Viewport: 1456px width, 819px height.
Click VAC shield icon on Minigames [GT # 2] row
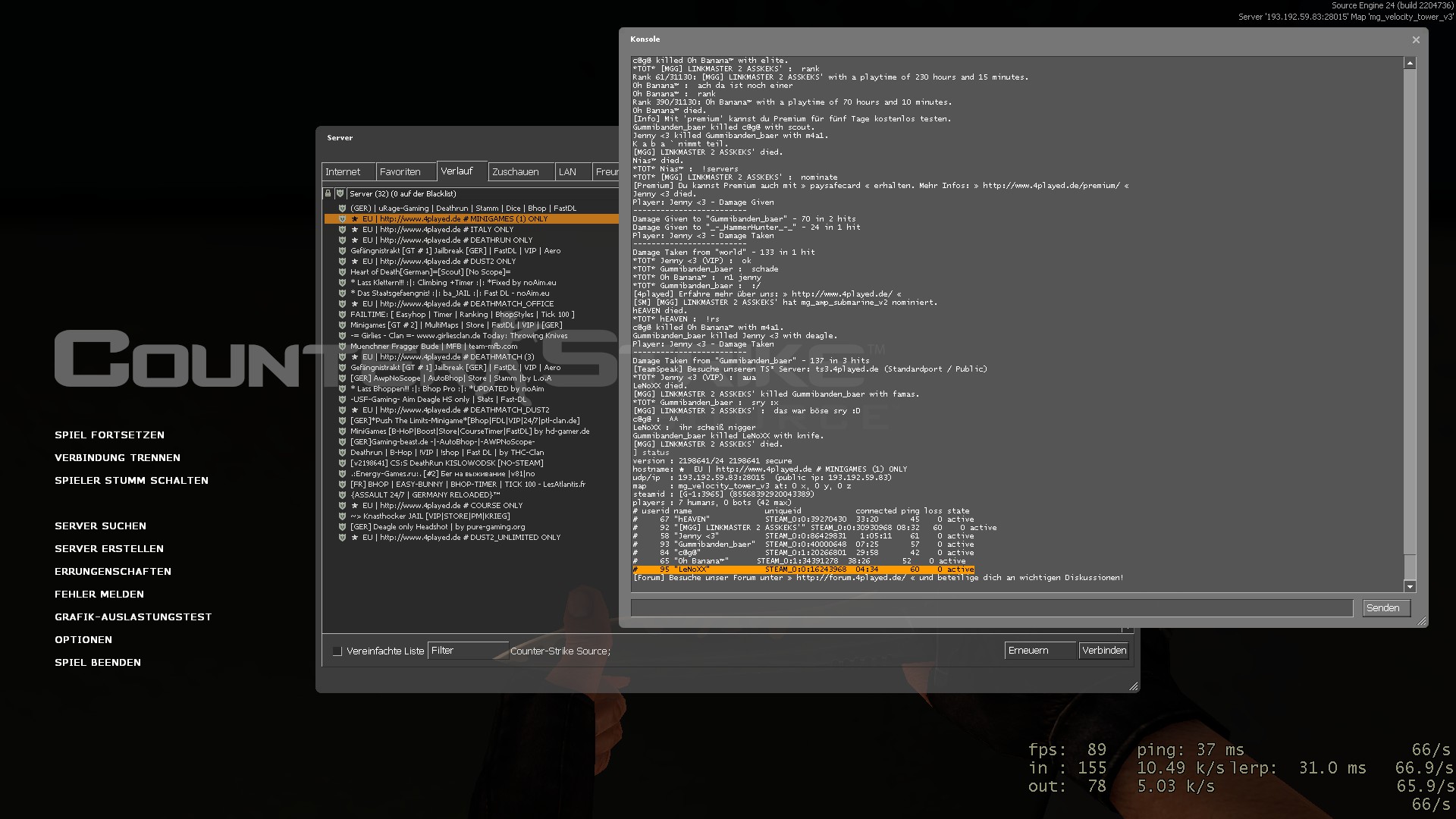click(342, 325)
